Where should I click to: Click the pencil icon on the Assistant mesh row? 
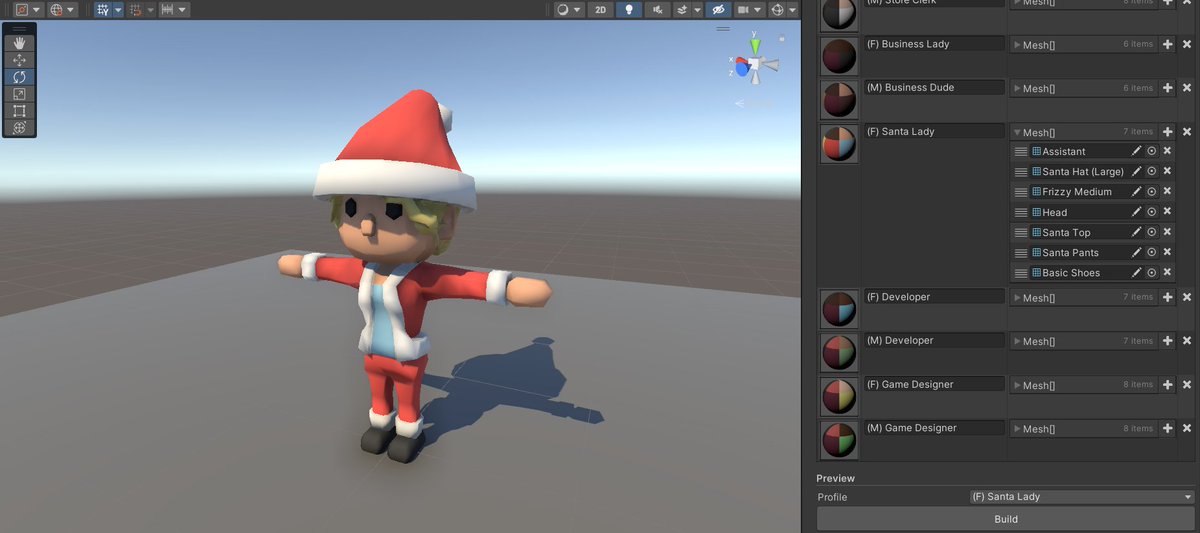click(1136, 151)
